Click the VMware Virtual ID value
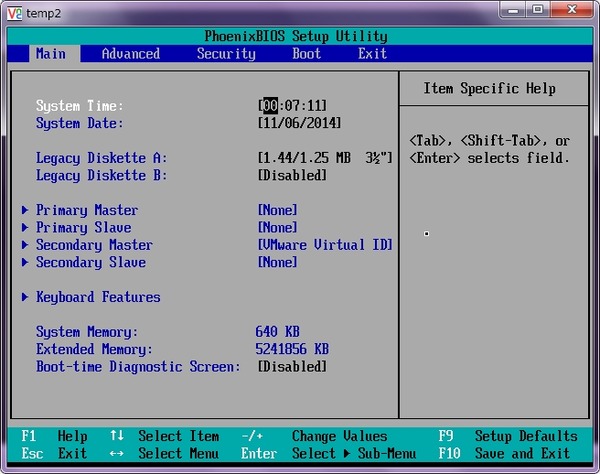Screen dimensions: 600x474 tap(325, 245)
